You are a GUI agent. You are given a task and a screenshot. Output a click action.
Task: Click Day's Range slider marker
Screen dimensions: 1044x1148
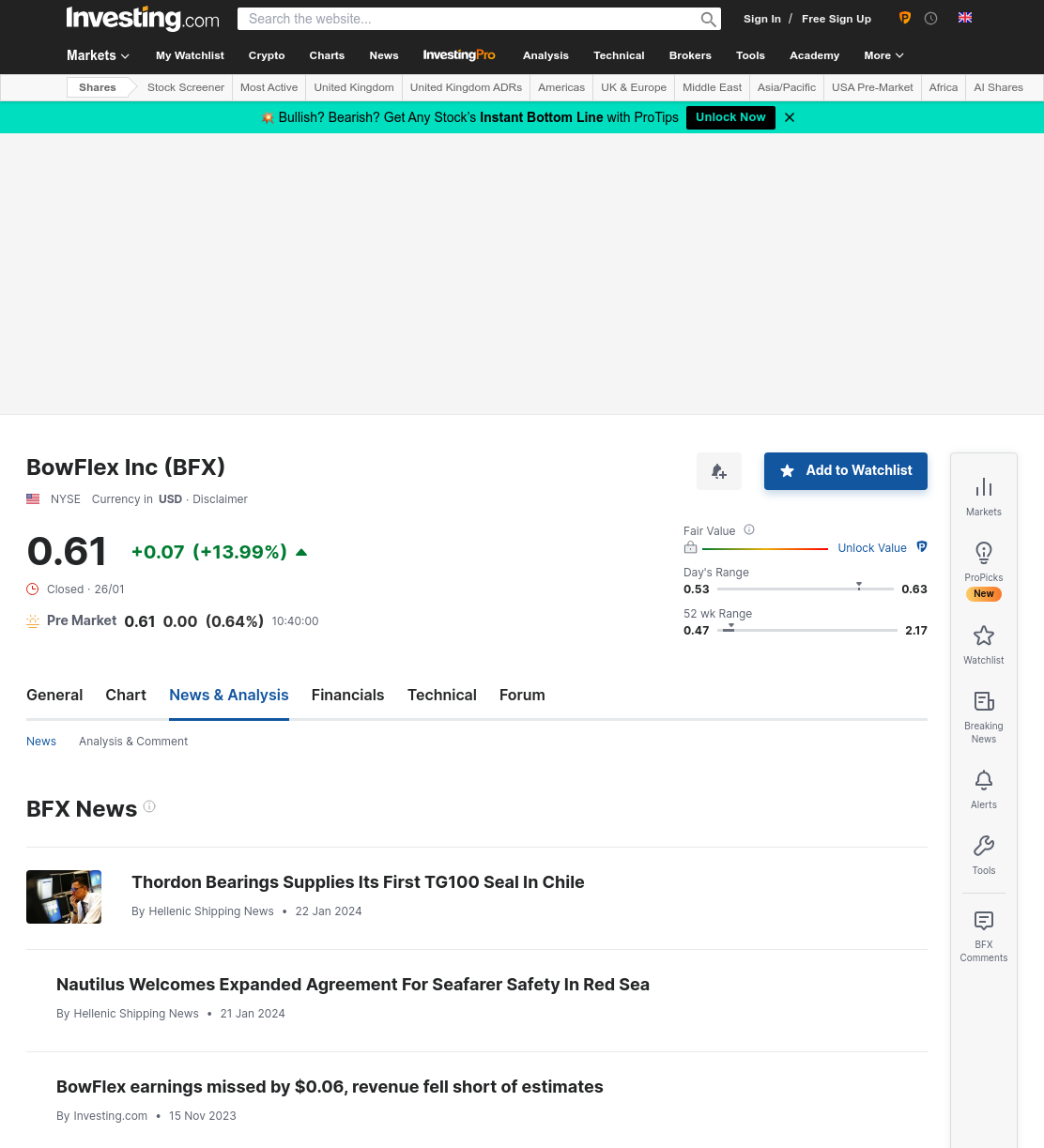click(x=859, y=585)
